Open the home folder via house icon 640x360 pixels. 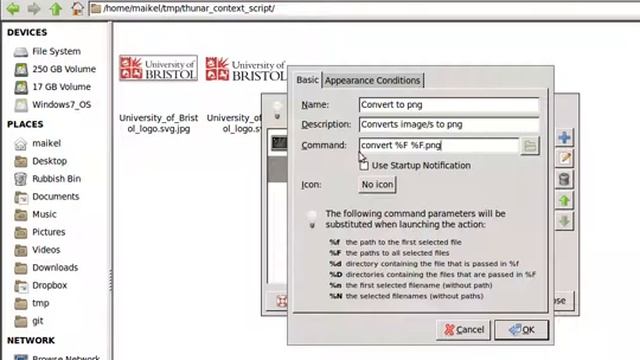[x=77, y=9]
